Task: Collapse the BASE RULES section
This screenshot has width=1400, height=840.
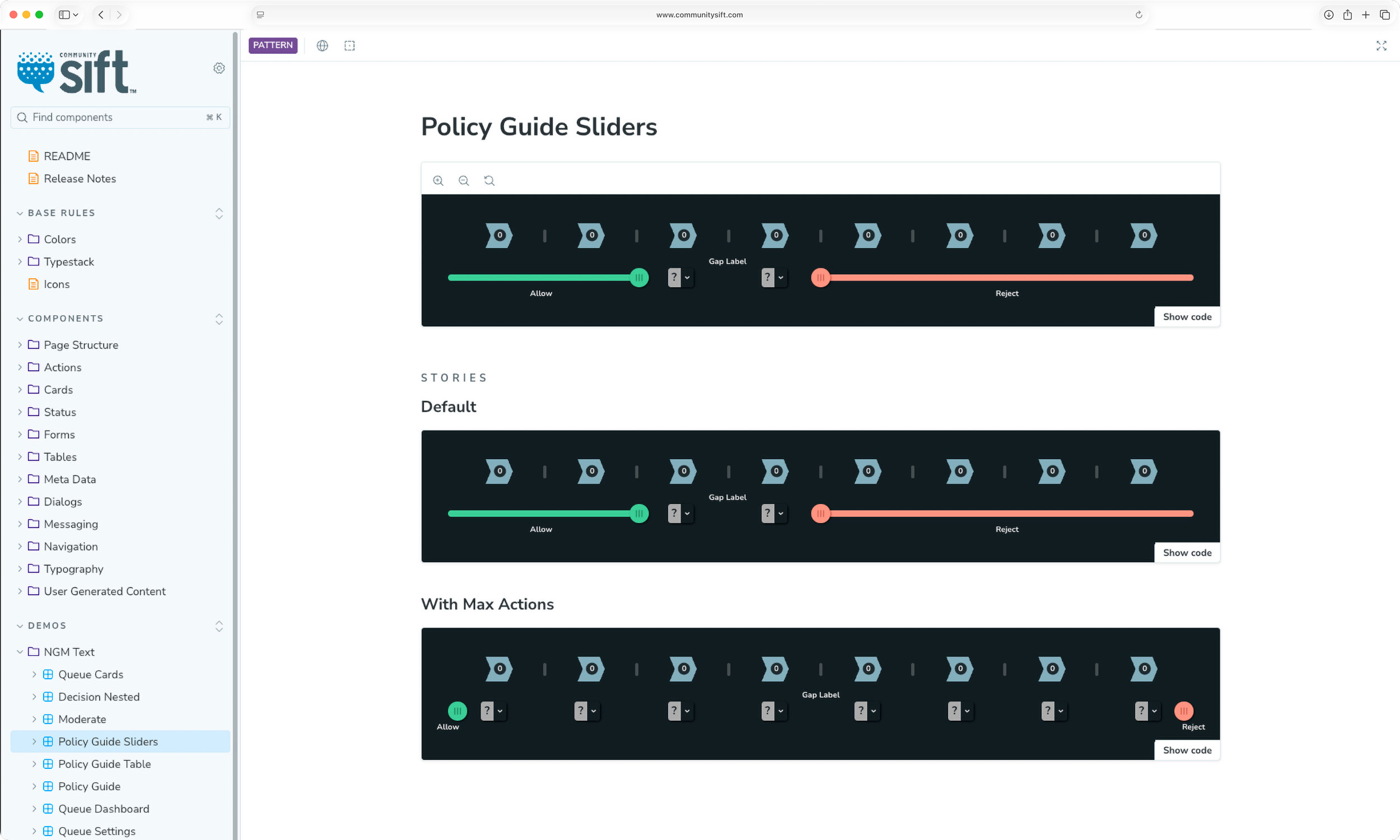Action: [x=61, y=213]
